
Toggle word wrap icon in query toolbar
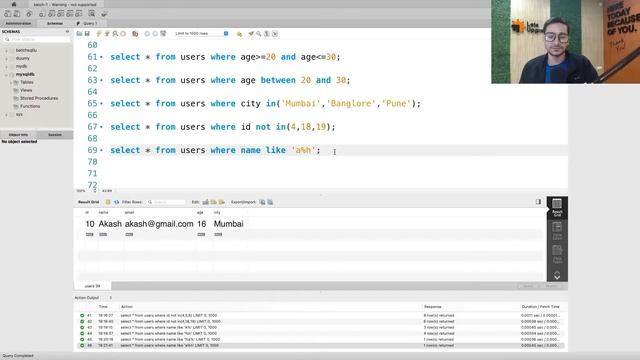coord(275,33)
